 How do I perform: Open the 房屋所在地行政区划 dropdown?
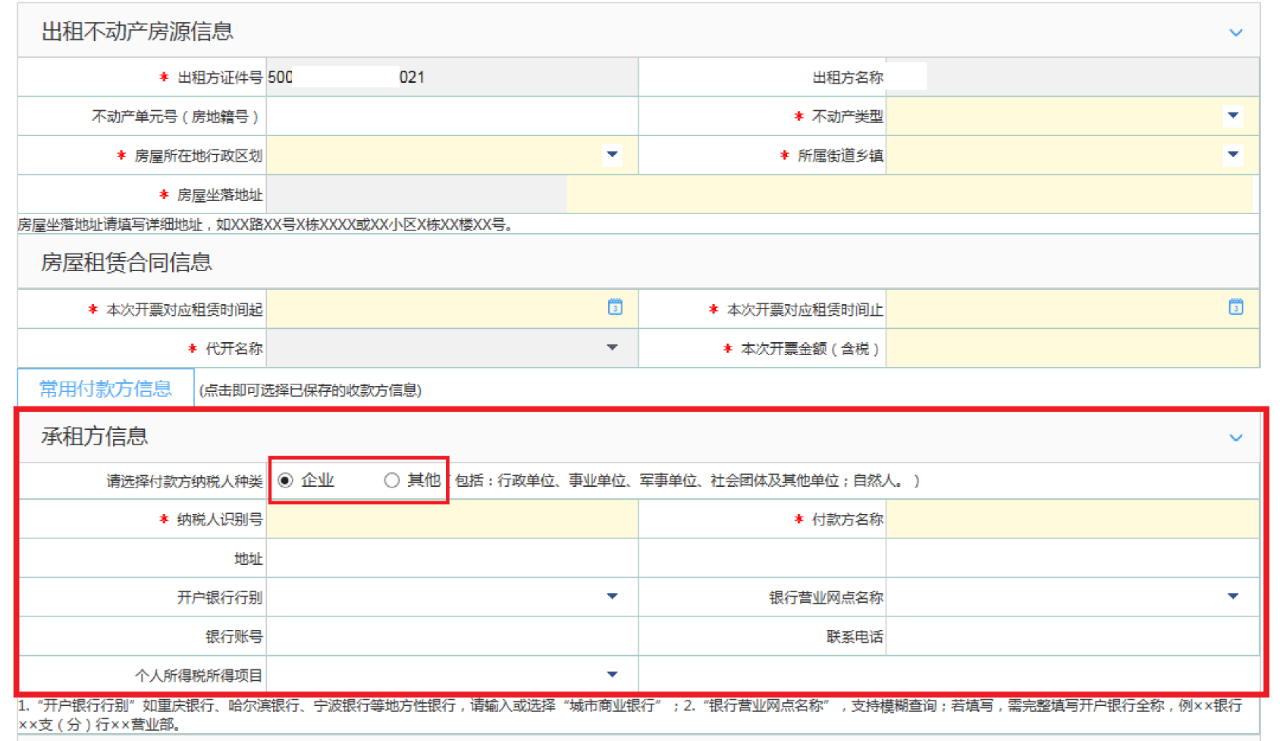[611, 154]
